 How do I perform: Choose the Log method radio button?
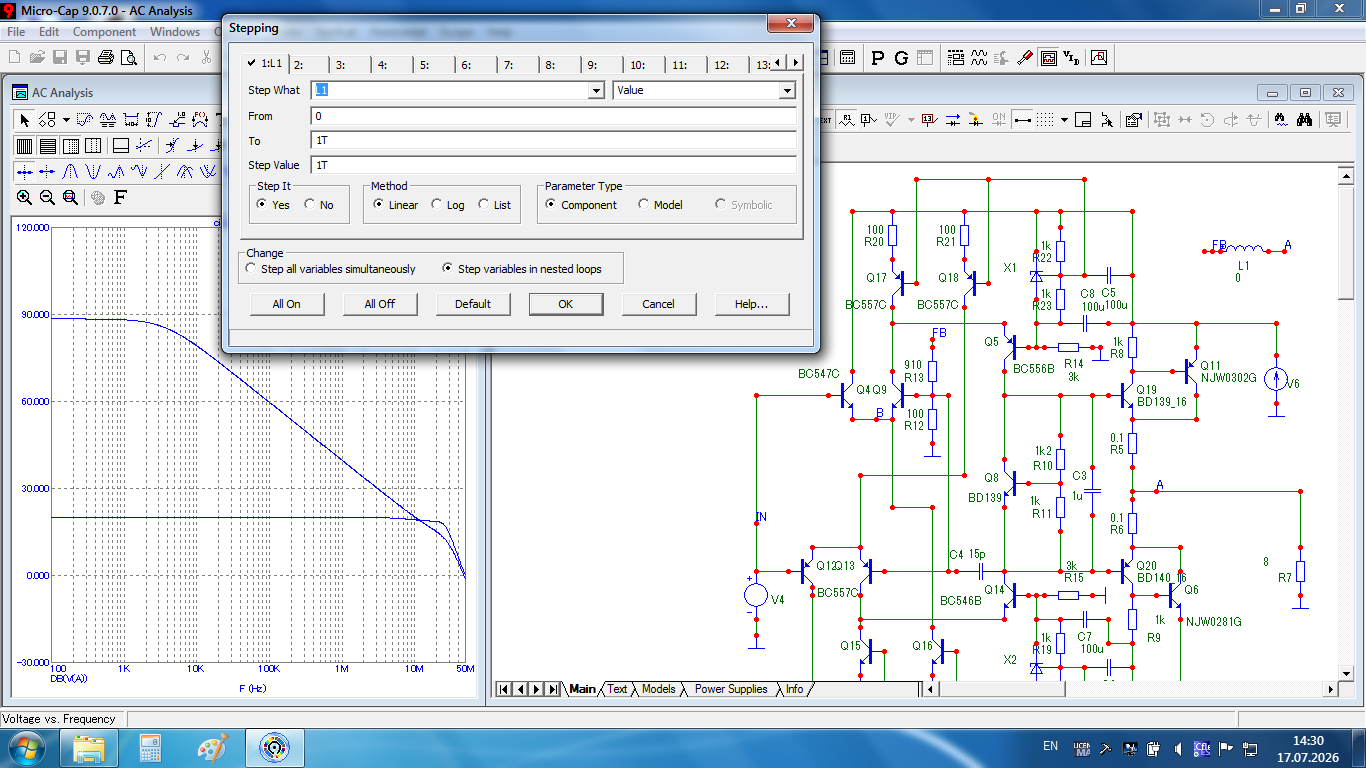click(x=437, y=205)
